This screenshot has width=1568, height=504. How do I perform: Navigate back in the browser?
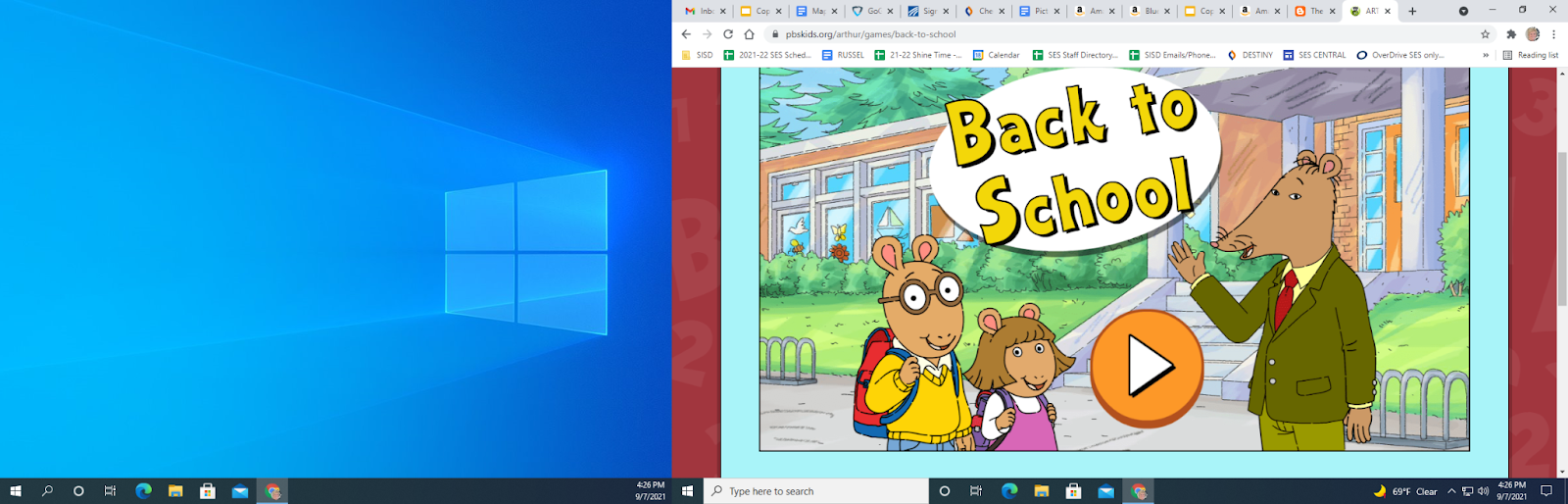(x=686, y=34)
